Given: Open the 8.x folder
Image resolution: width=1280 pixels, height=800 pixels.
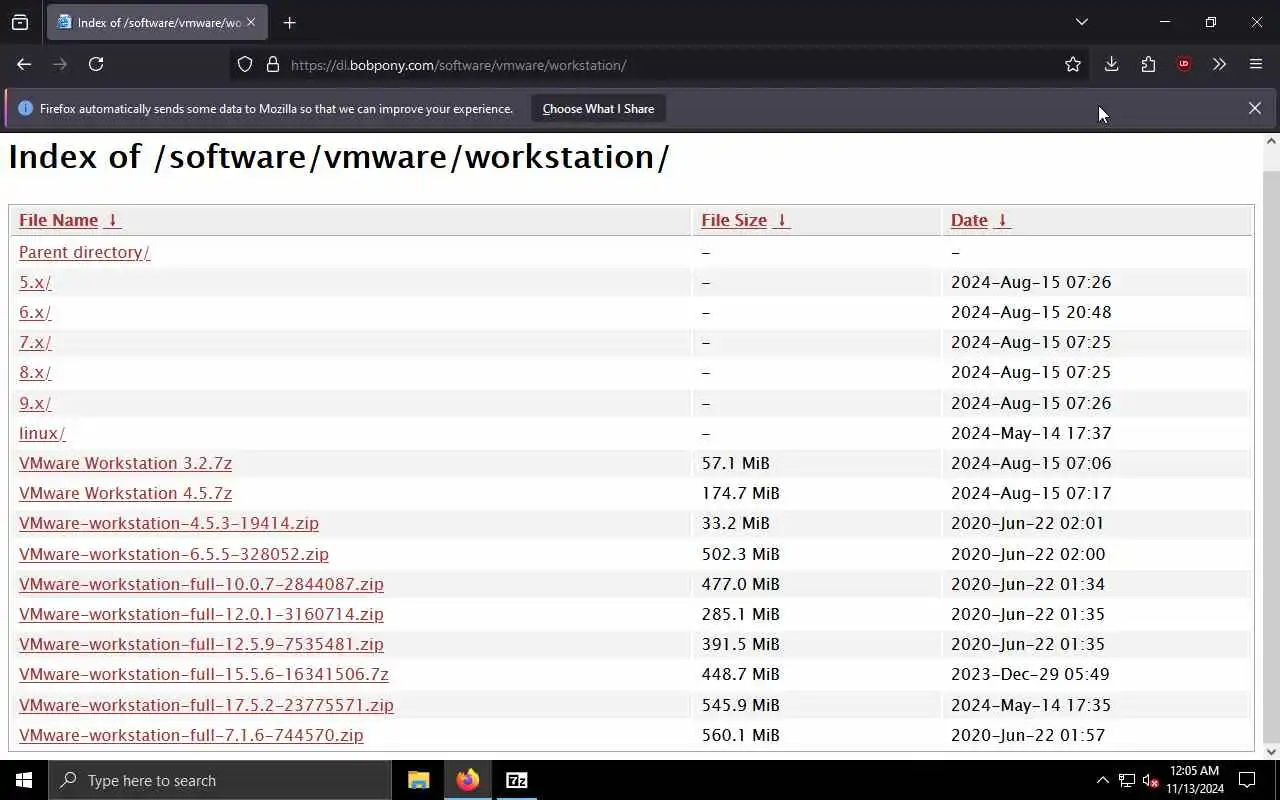Looking at the screenshot, I should click(x=35, y=372).
